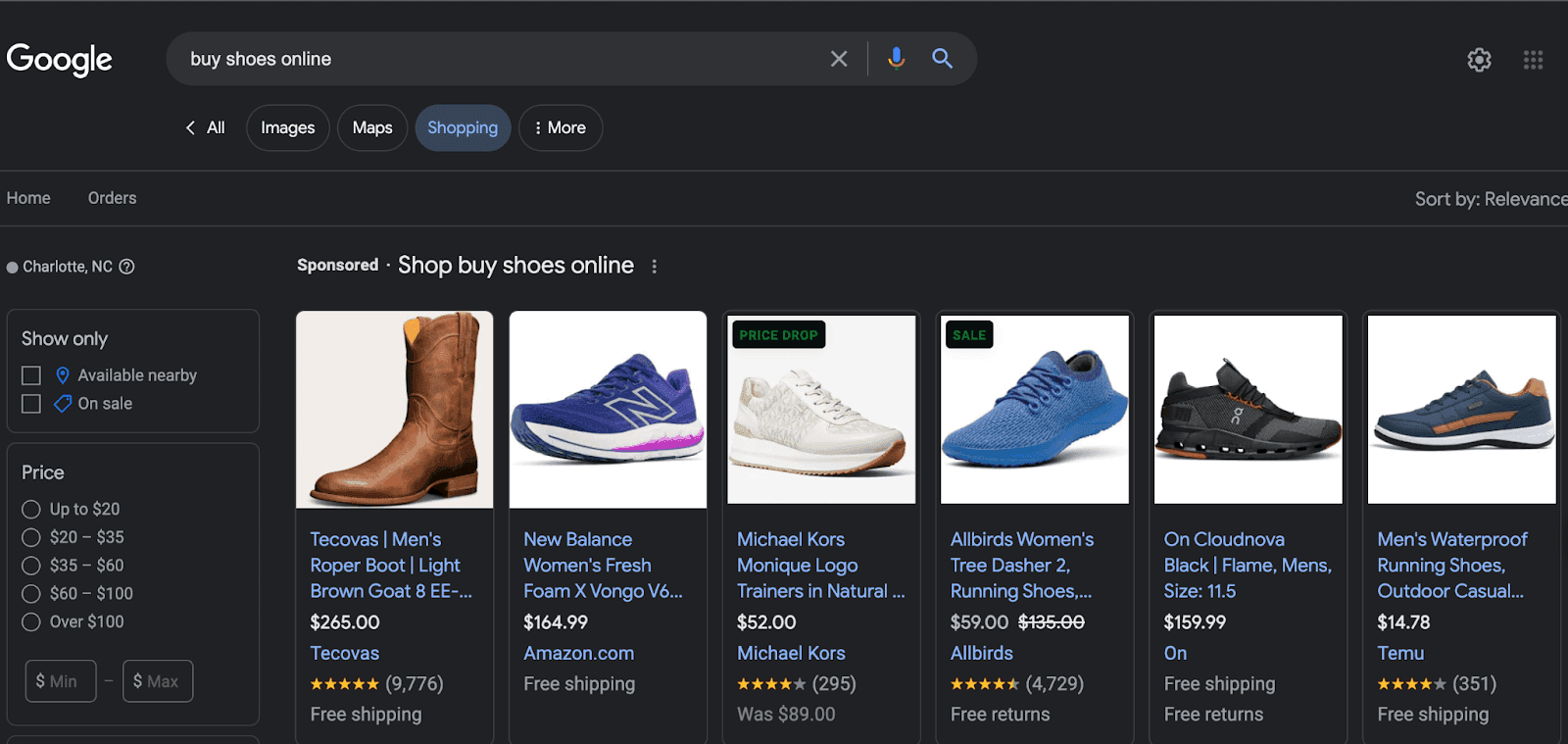Viewport: 1568px width, 744px height.
Task: Open Allbirds Women's Tree Dasher 2 title
Action: click(x=1022, y=566)
